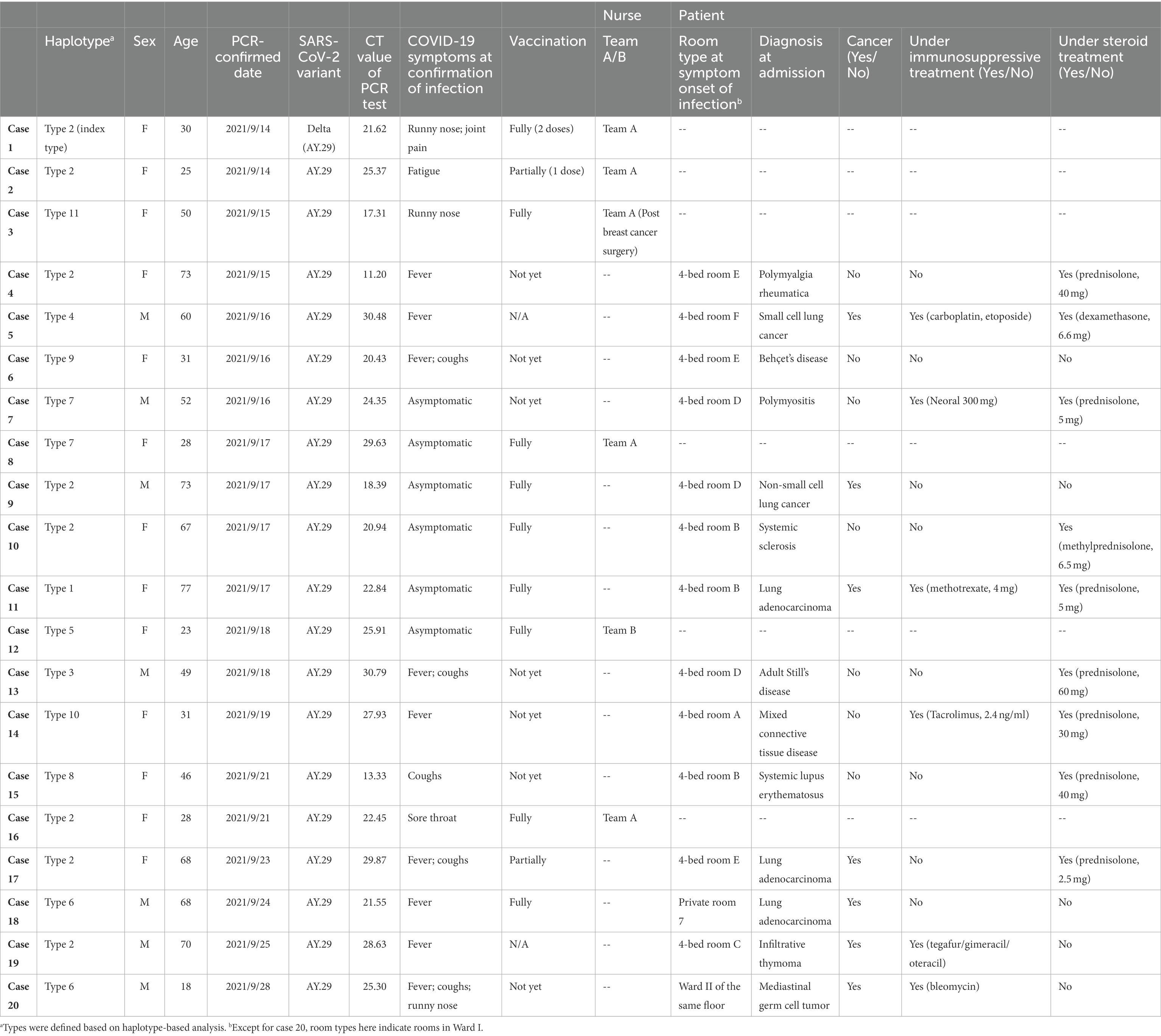Select the Case 18 row label
This screenshot has width=1161, height=1036.
[18, 911]
